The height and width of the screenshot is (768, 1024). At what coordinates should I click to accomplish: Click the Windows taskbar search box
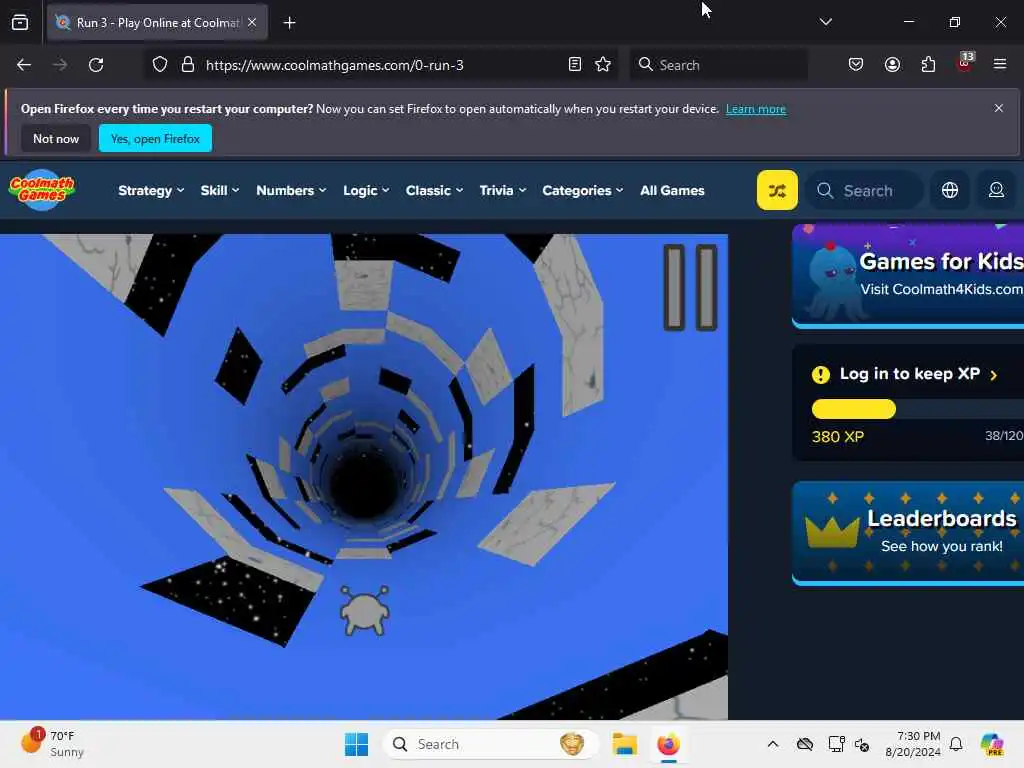(x=490, y=744)
